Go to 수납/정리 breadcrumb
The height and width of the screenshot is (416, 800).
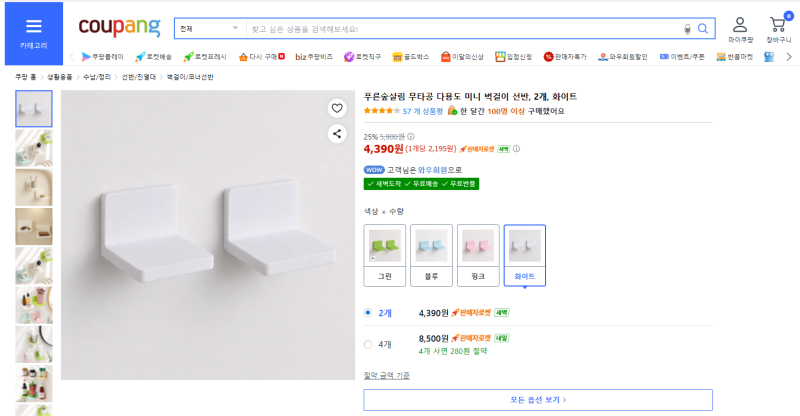point(97,77)
